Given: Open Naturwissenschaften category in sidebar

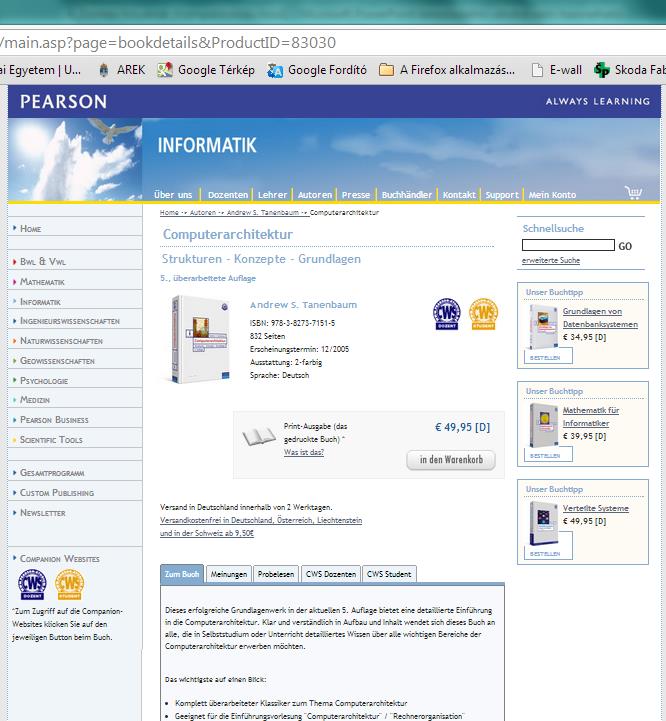Looking at the screenshot, I should point(61,341).
